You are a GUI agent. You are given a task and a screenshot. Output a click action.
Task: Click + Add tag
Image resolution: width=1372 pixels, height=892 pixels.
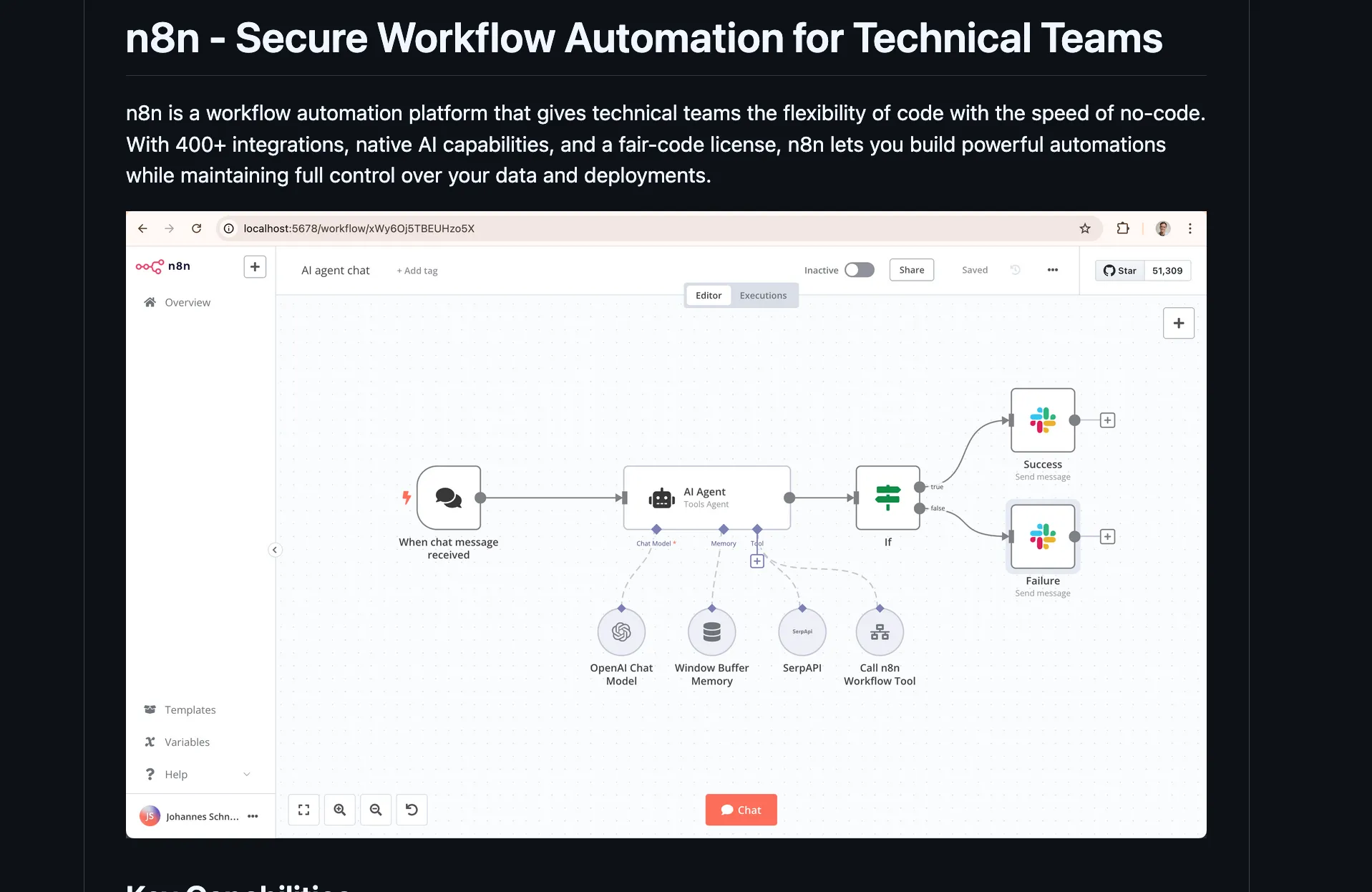point(417,271)
